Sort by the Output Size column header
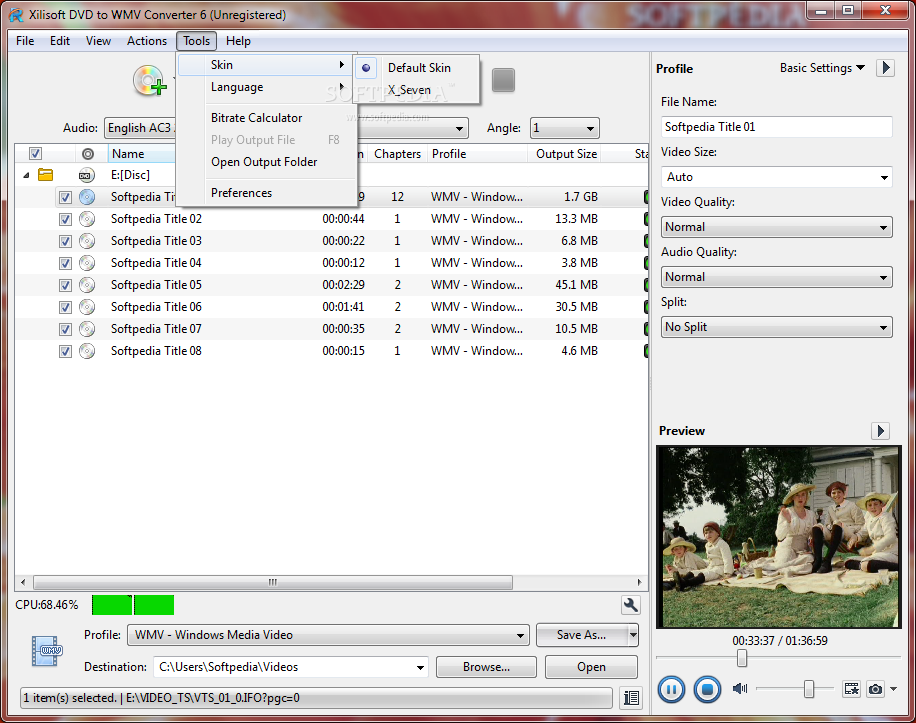Viewport: 916px width, 723px height. click(565, 154)
